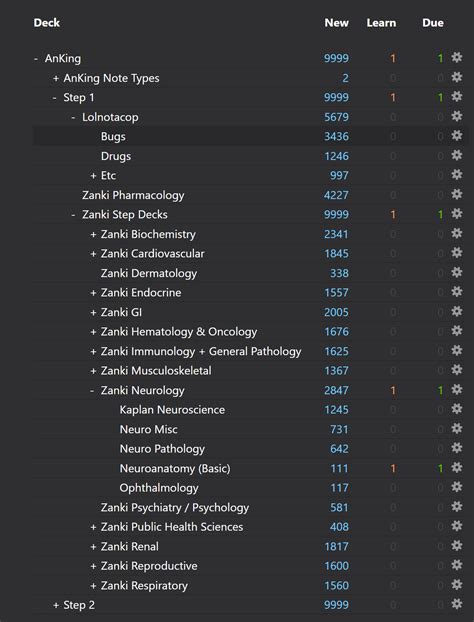This screenshot has height=622, width=474.
Task: Open Zanki Psychiatry / Psychology deck
Action: pos(175,507)
